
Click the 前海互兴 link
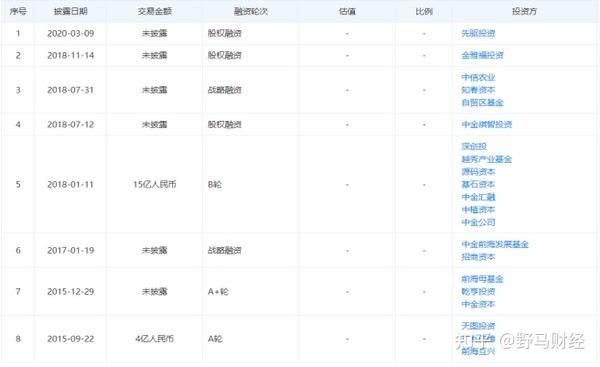478,351
